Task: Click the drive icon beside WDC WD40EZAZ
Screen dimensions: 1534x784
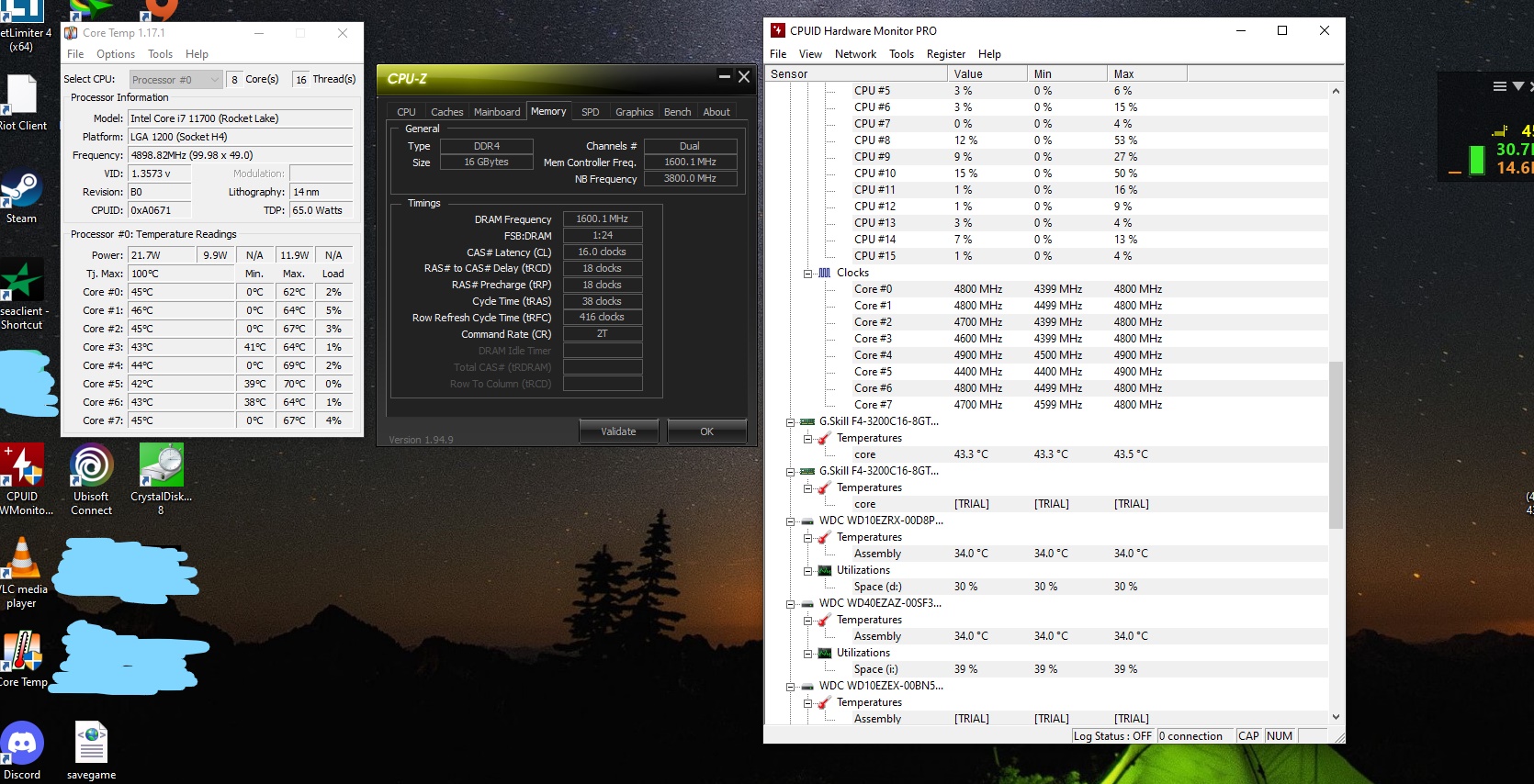Action: click(807, 603)
